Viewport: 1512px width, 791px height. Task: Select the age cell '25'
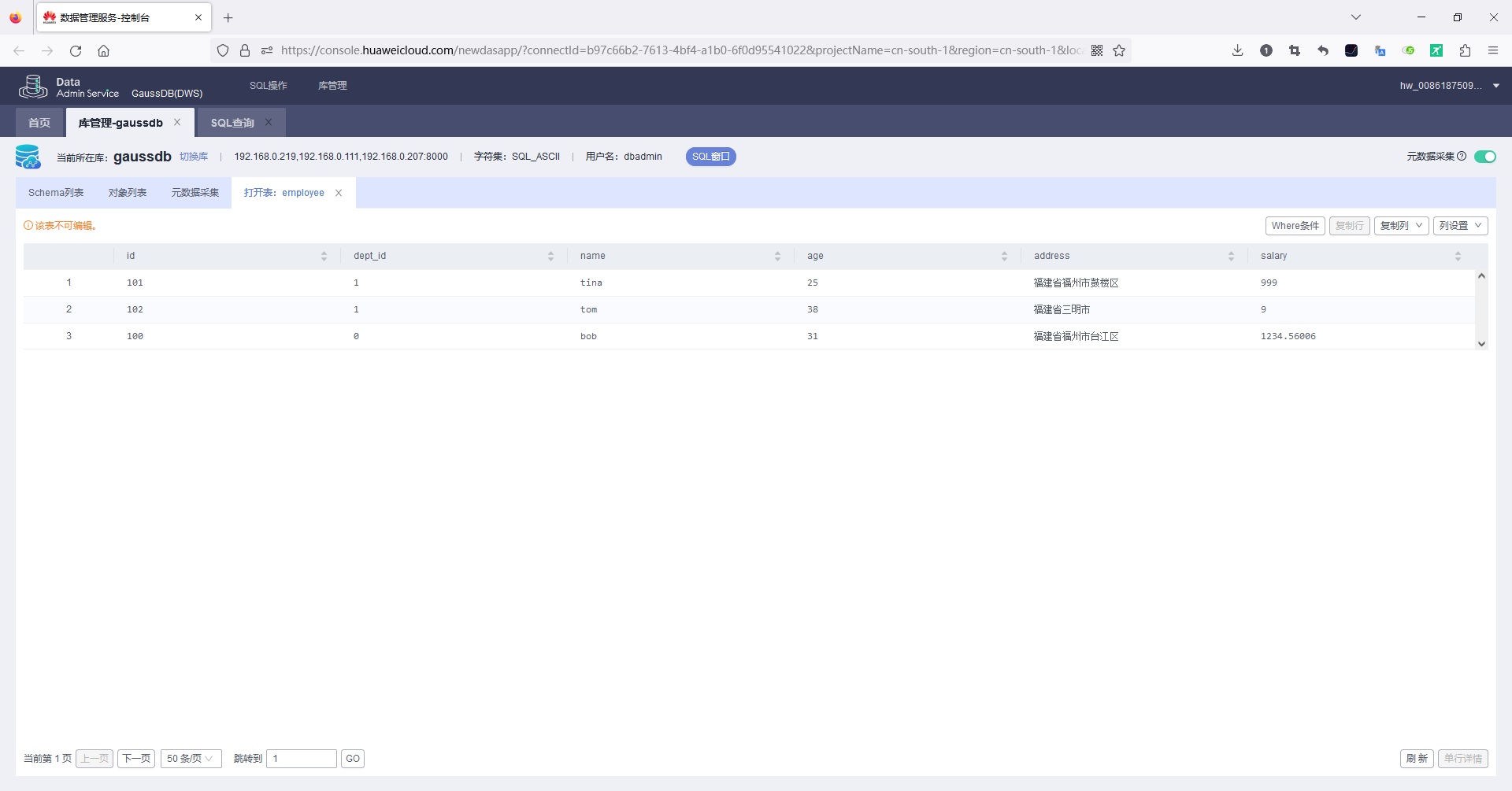point(813,283)
